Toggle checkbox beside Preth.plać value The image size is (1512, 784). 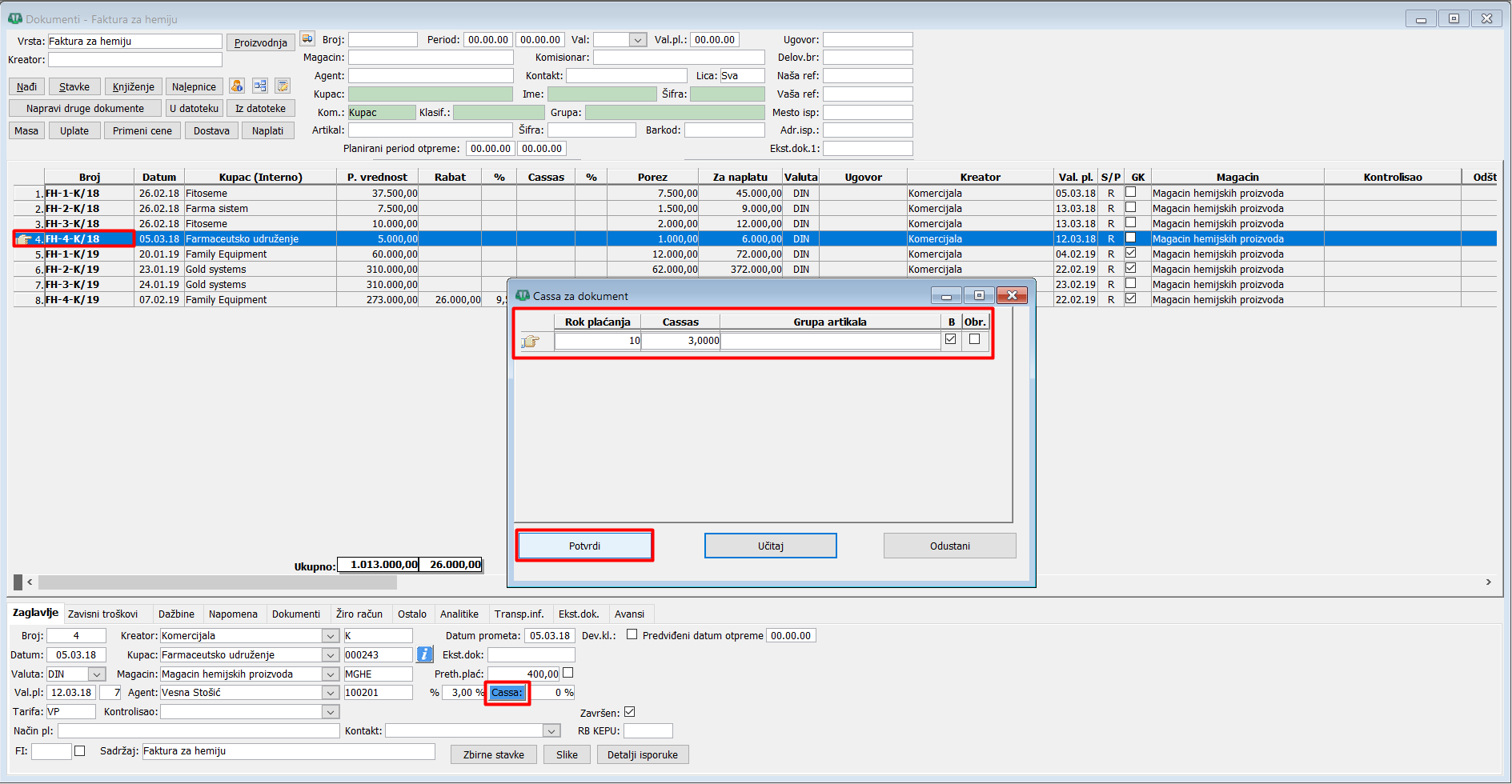(x=568, y=673)
